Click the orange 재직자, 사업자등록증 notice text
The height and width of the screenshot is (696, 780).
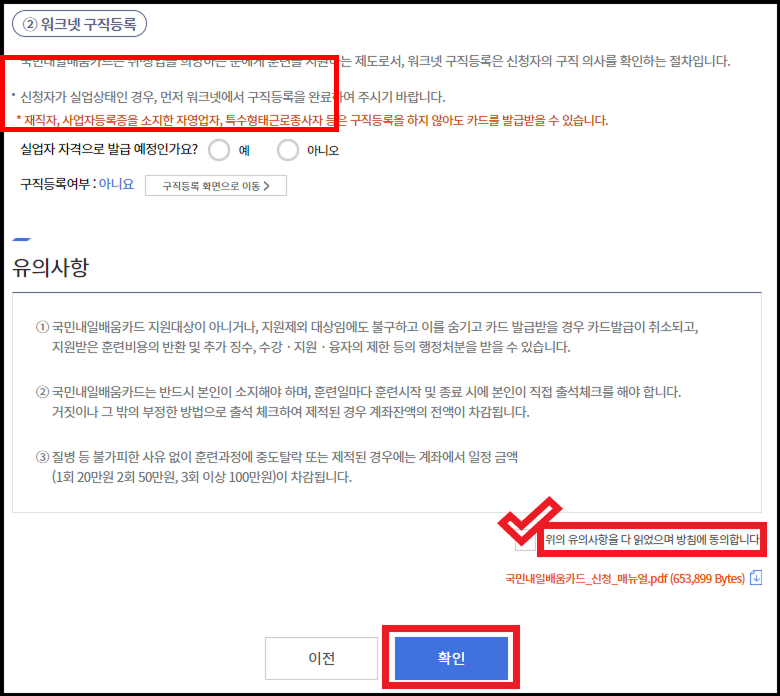[312, 120]
